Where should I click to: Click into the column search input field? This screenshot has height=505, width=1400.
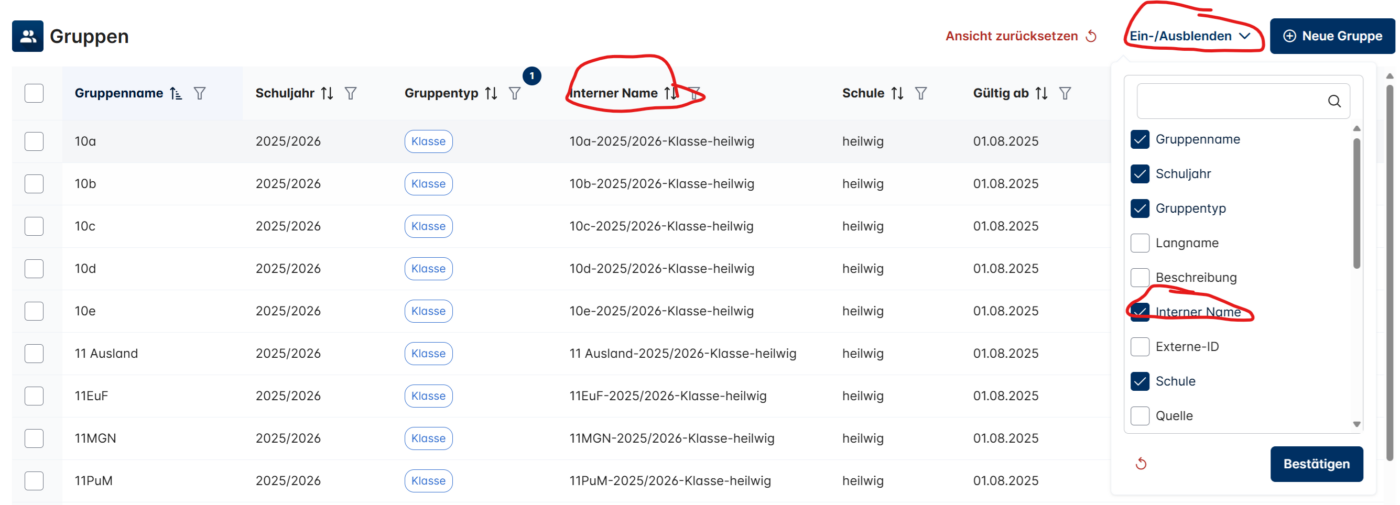point(1230,101)
